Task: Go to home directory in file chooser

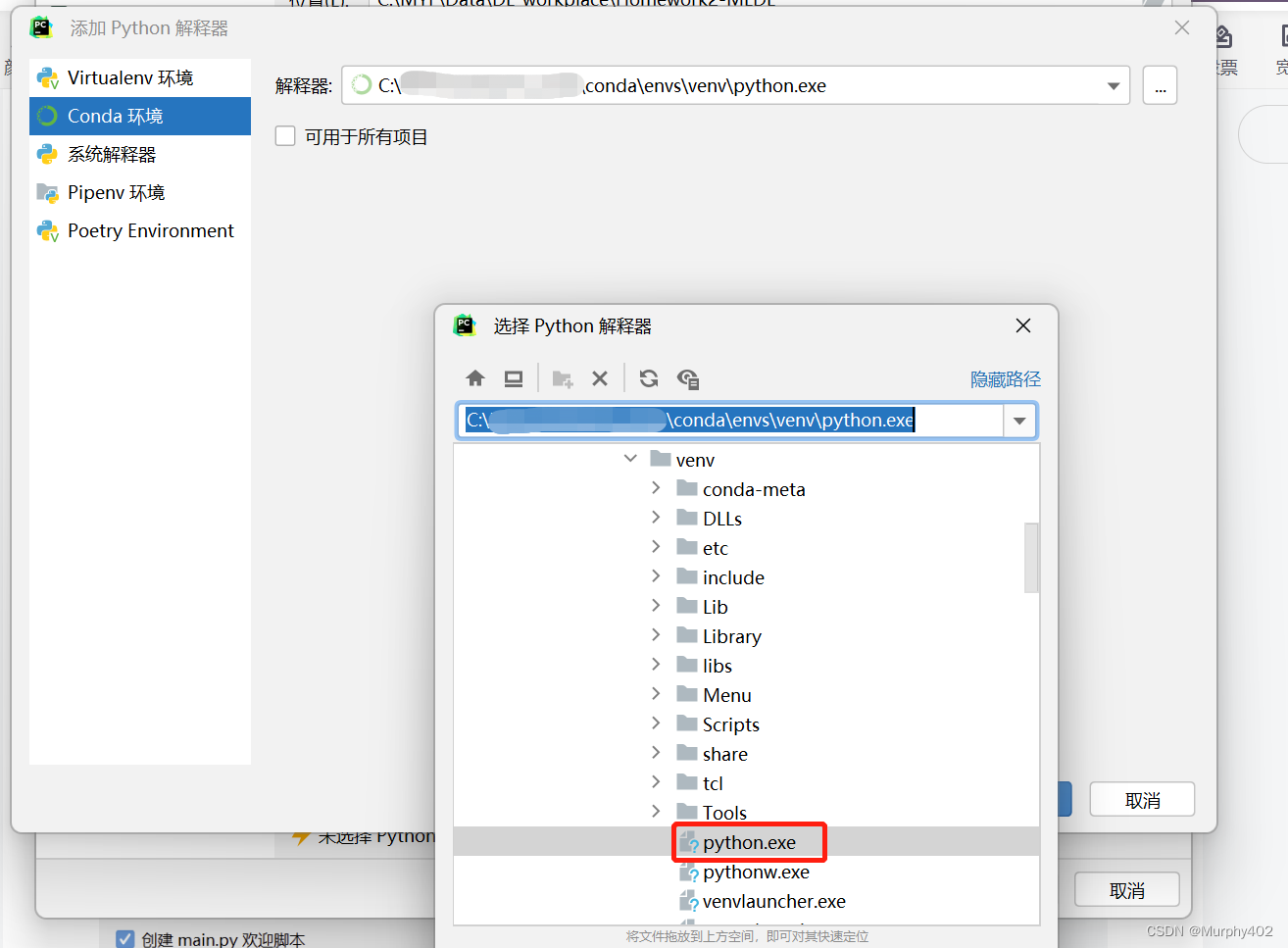Action: (x=475, y=378)
